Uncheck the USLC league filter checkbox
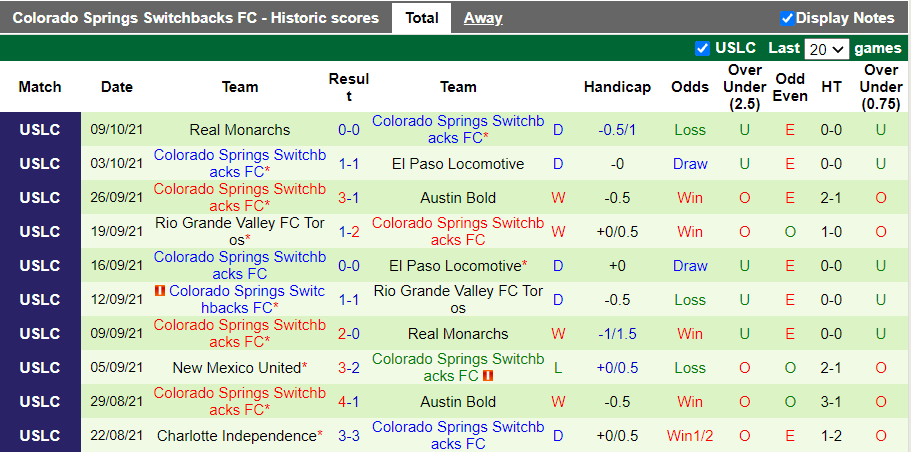 point(702,48)
